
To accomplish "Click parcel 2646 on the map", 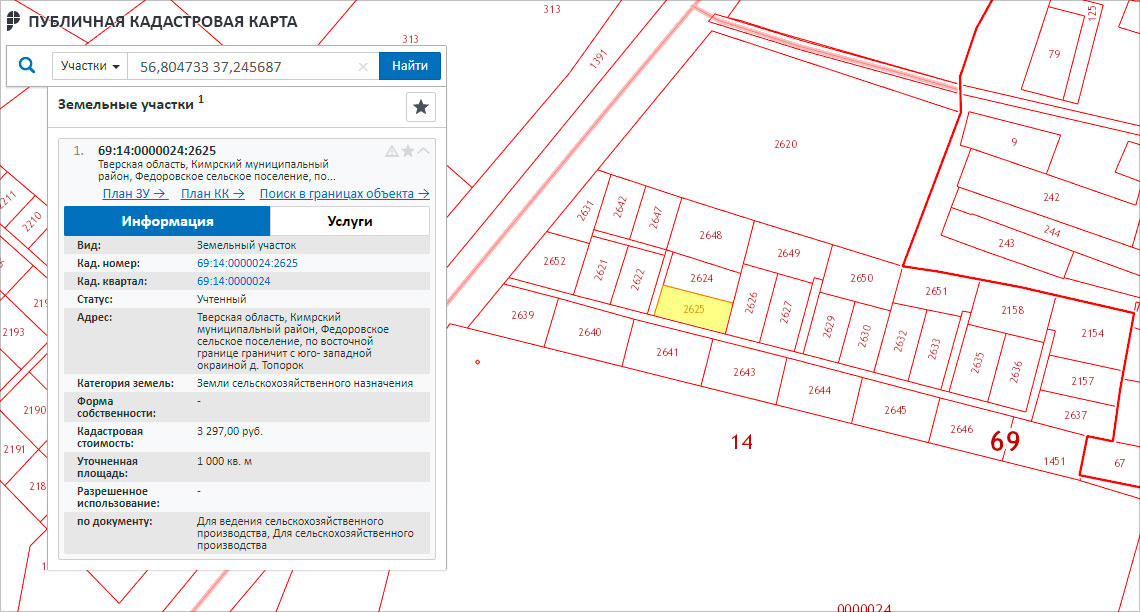I will (961, 429).
